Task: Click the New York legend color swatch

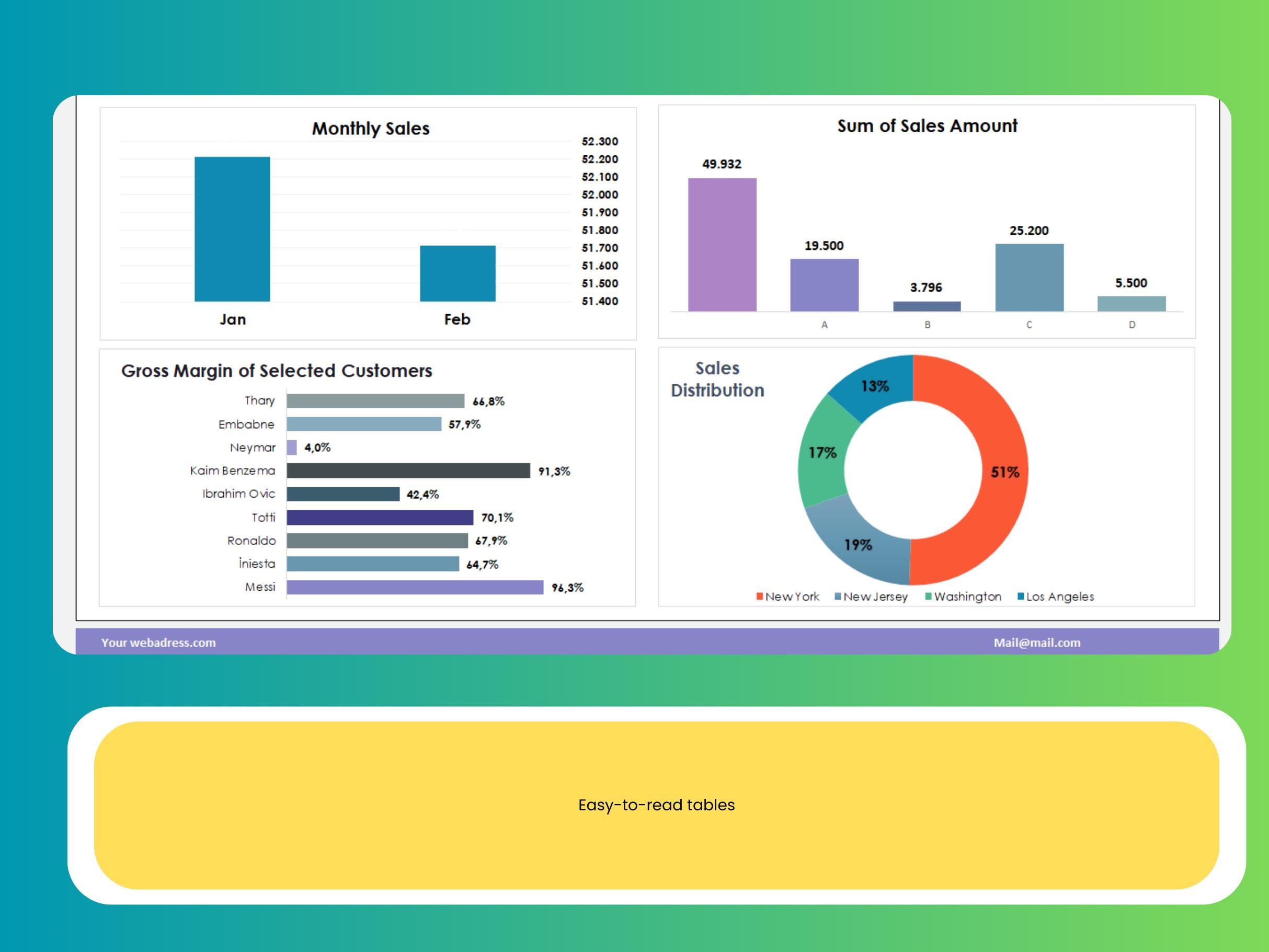Action: pos(760,597)
